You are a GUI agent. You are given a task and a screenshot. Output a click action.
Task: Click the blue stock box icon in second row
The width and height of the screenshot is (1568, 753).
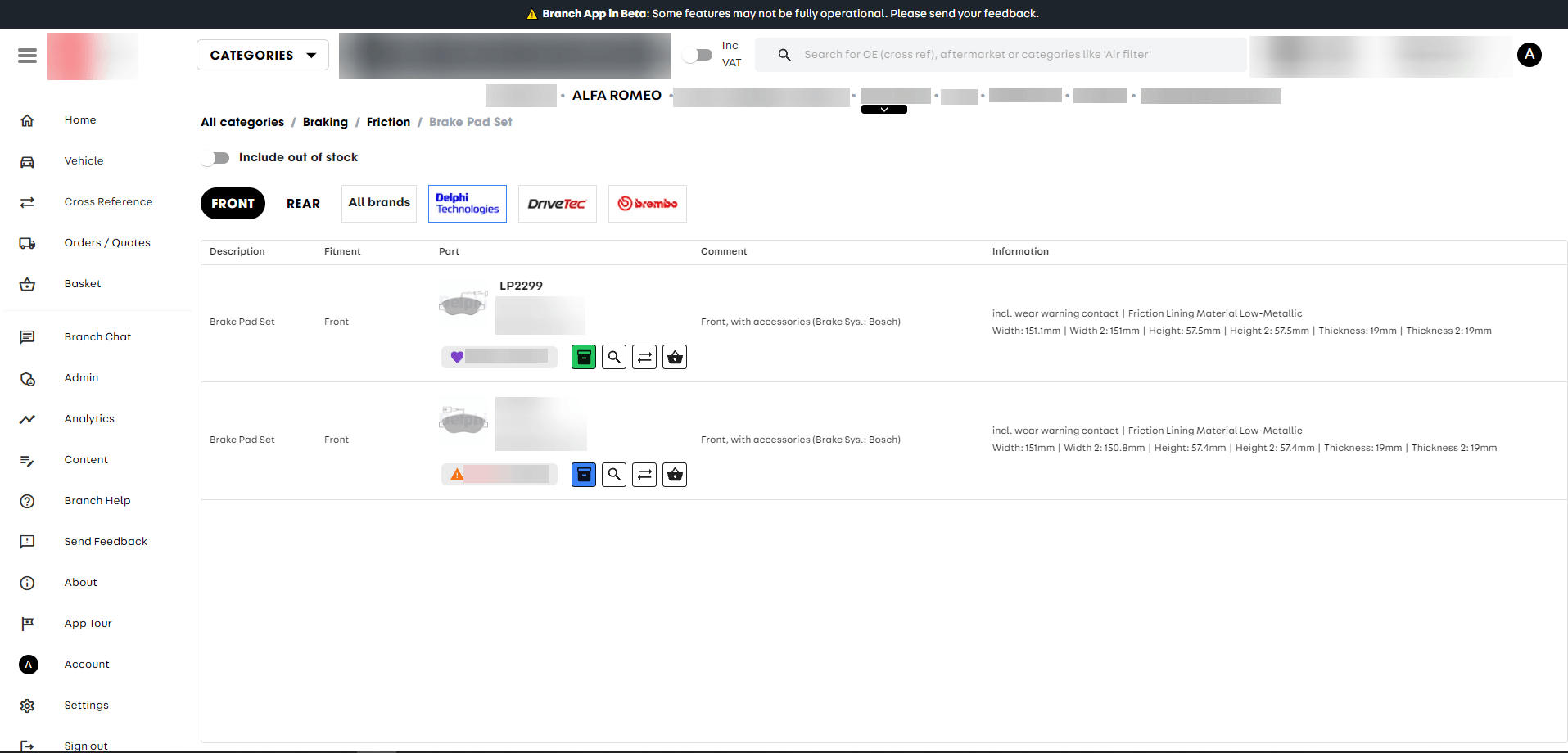coord(584,475)
